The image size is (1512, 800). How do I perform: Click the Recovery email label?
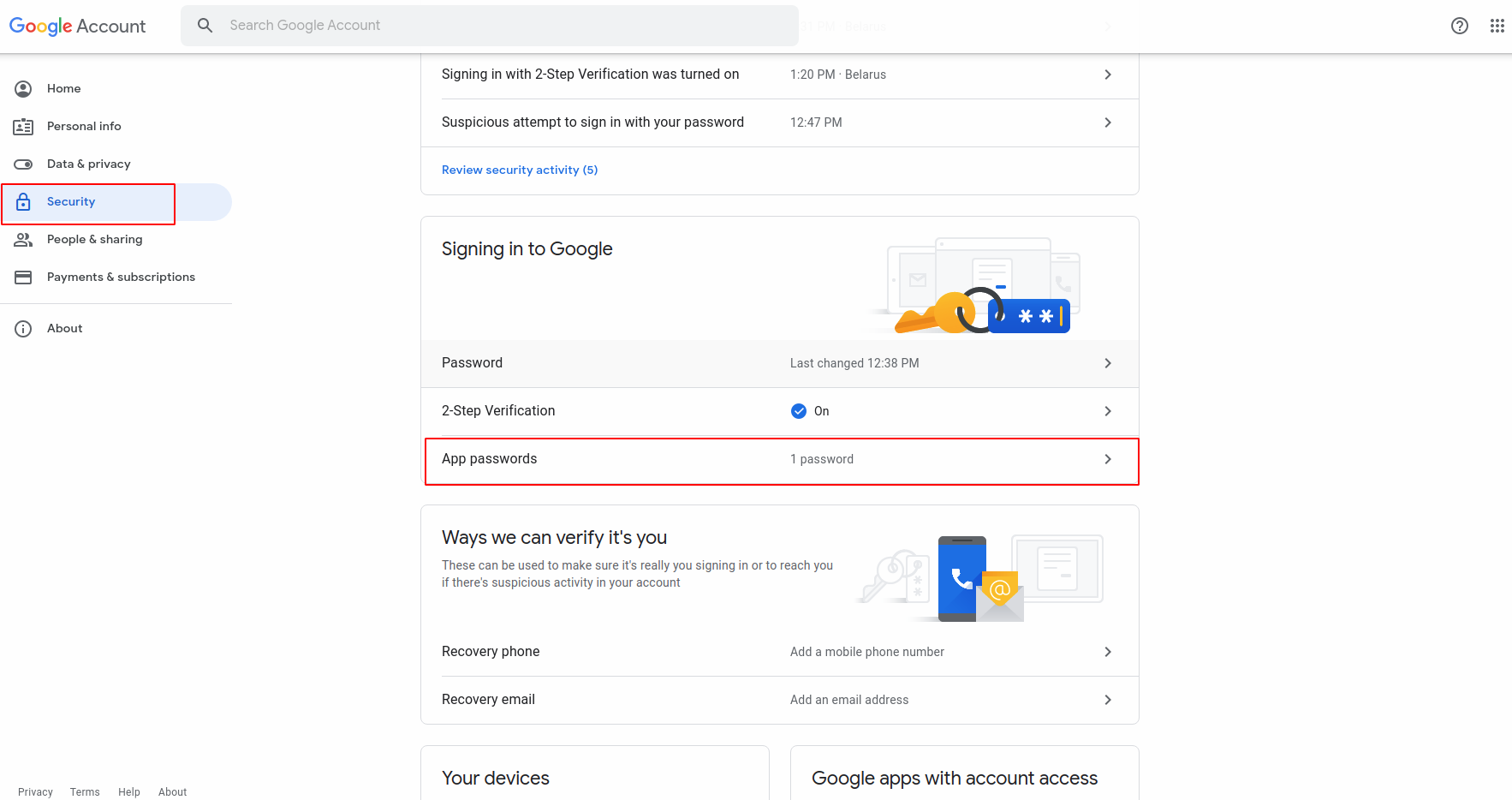click(488, 700)
